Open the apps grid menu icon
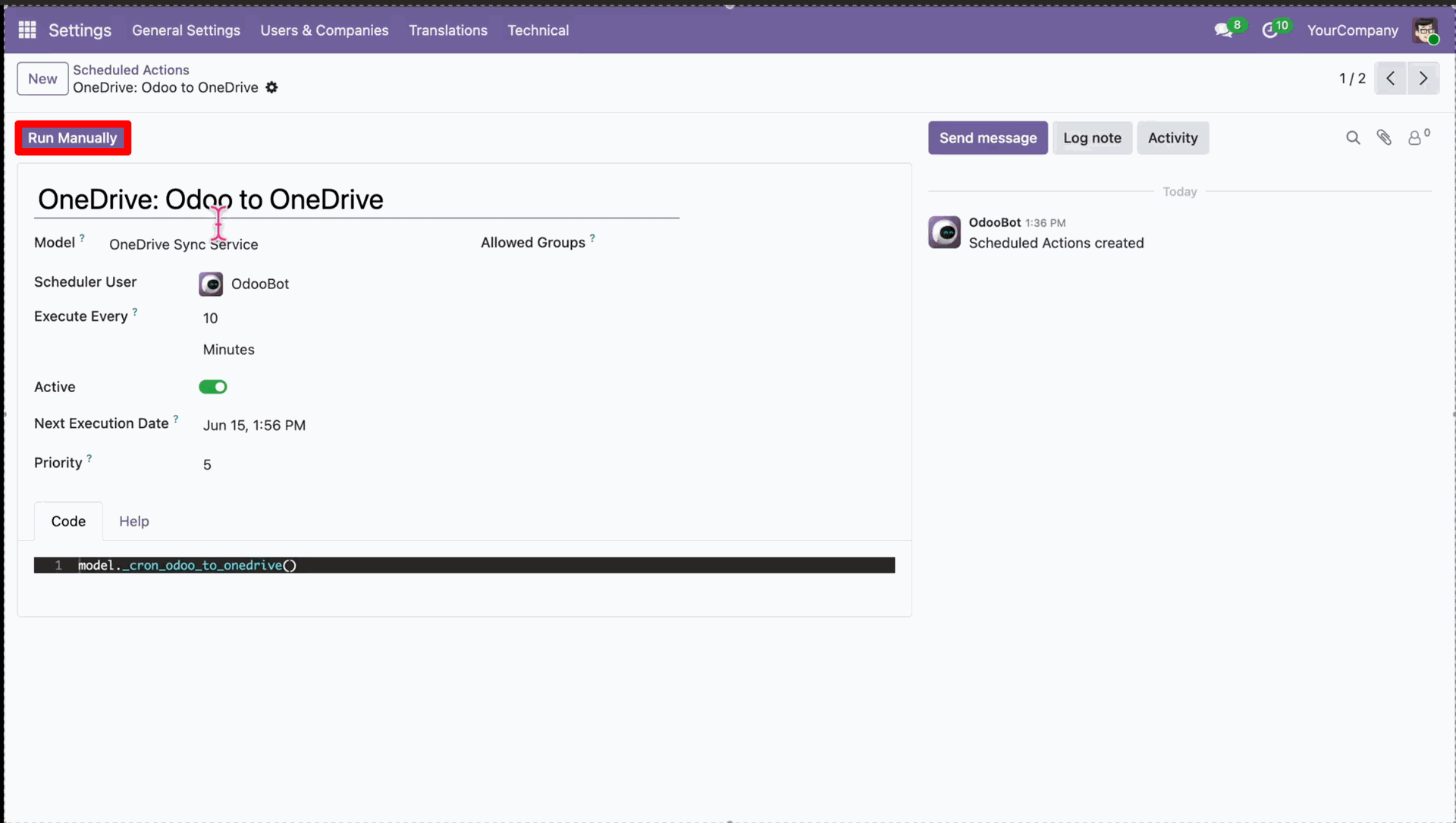The width and height of the screenshot is (1456, 823). coord(27,30)
